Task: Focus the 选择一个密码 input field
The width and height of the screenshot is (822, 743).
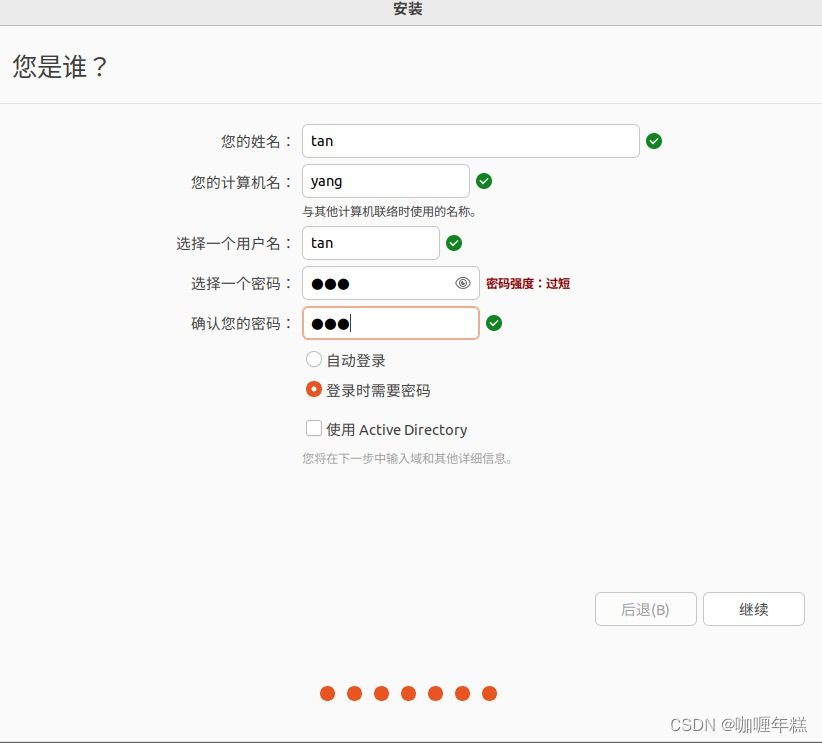Action: pyautogui.click(x=391, y=283)
